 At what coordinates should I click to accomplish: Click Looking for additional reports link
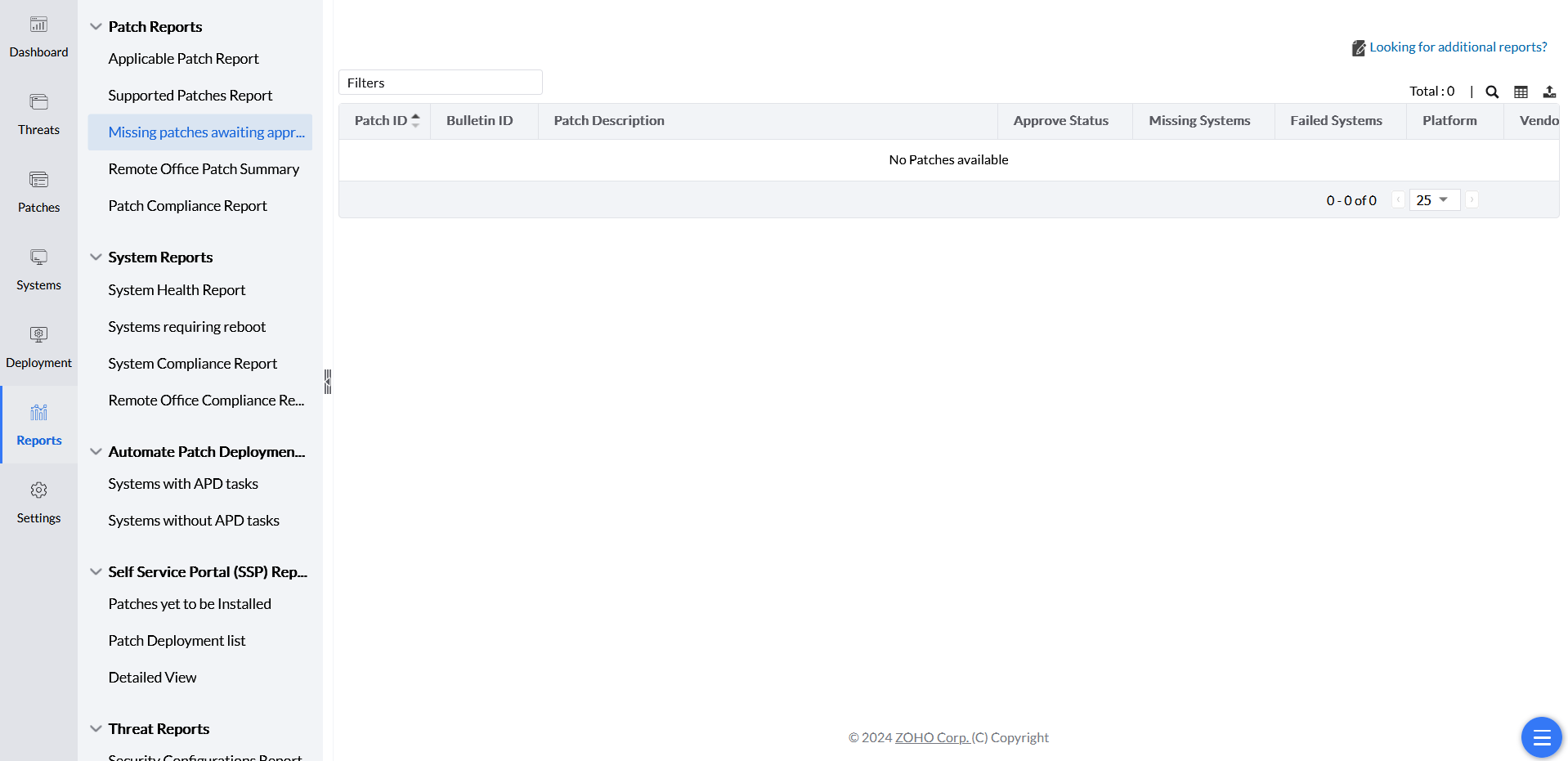(x=1458, y=47)
